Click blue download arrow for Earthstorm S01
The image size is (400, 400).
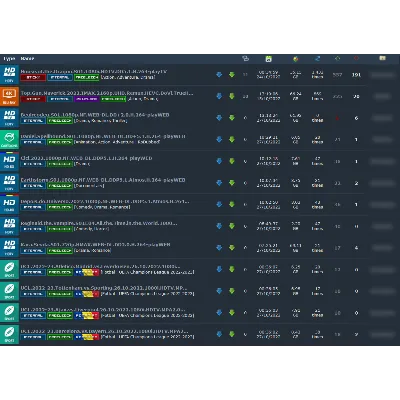coord(219,183)
